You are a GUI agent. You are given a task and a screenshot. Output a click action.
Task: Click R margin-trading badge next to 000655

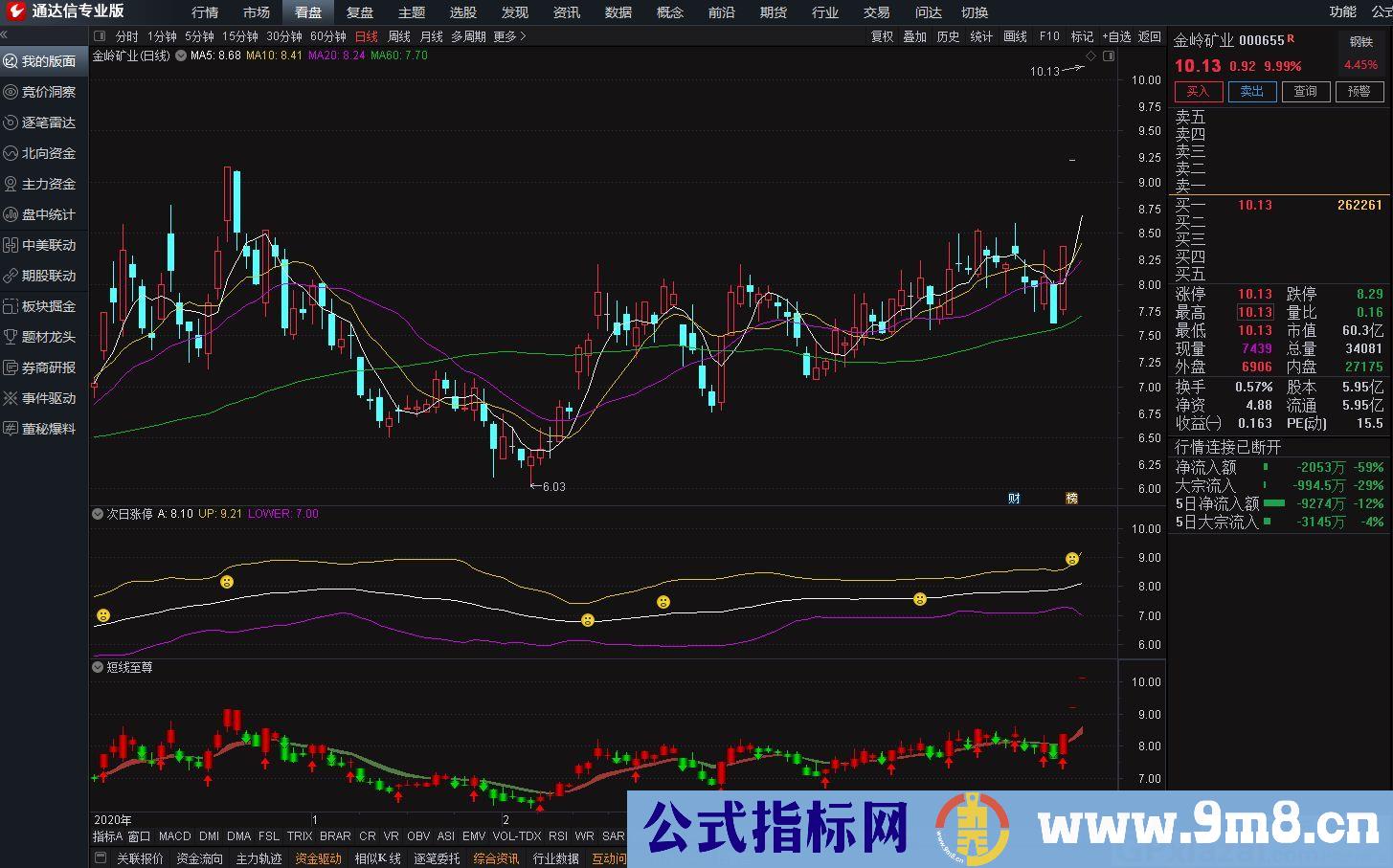point(1291,38)
